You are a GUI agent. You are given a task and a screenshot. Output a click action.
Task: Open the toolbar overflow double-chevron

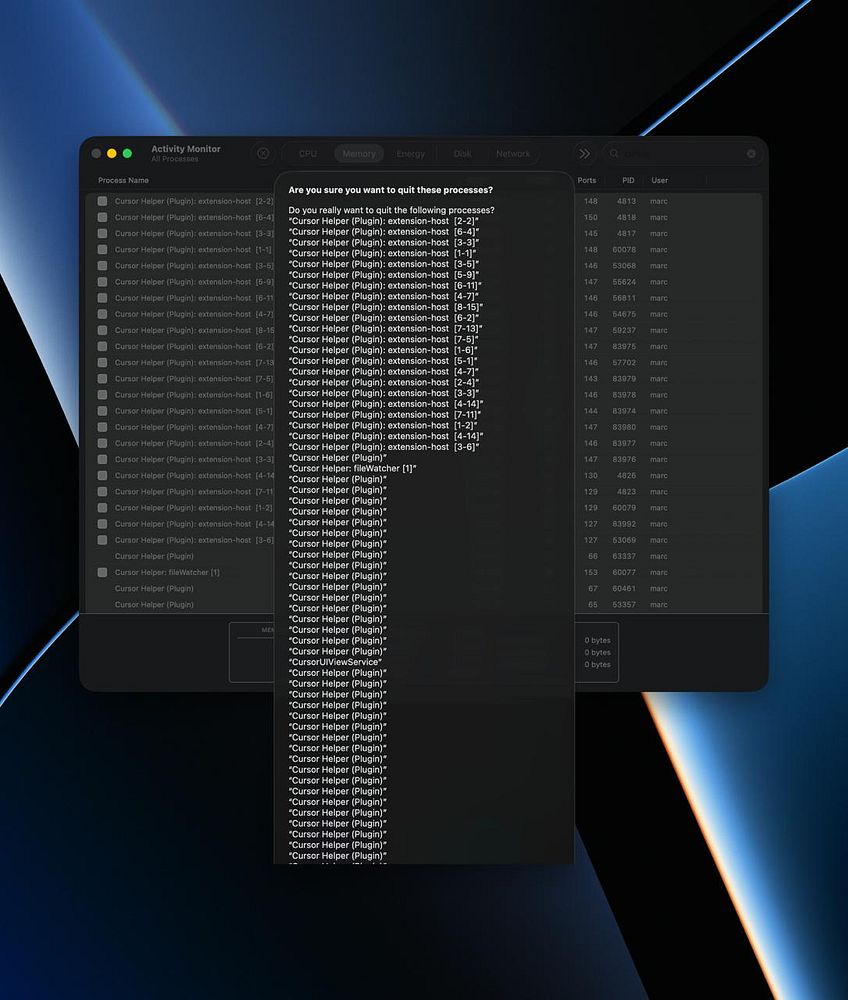tap(584, 154)
